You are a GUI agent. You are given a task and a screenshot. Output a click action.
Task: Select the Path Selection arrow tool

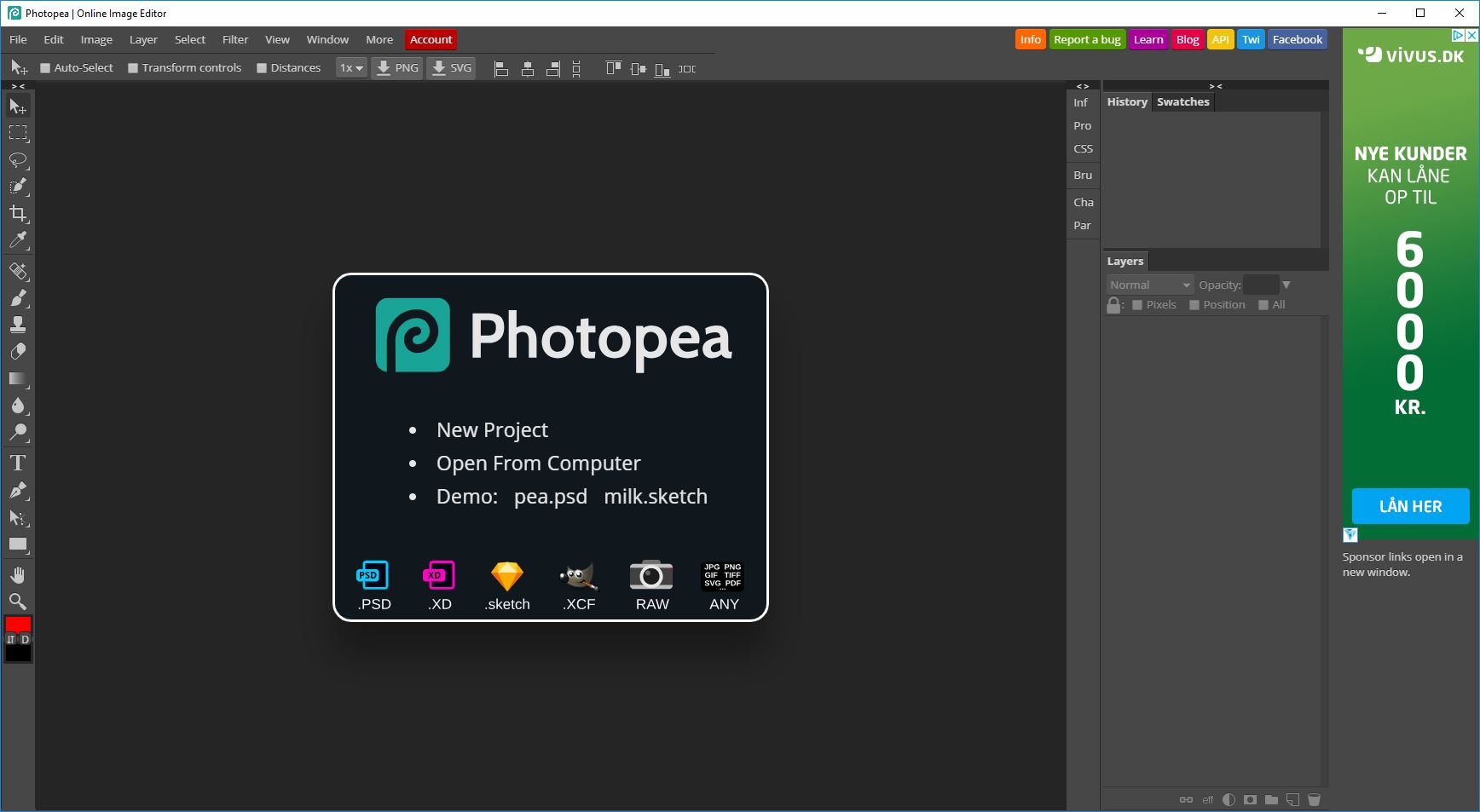(18, 517)
